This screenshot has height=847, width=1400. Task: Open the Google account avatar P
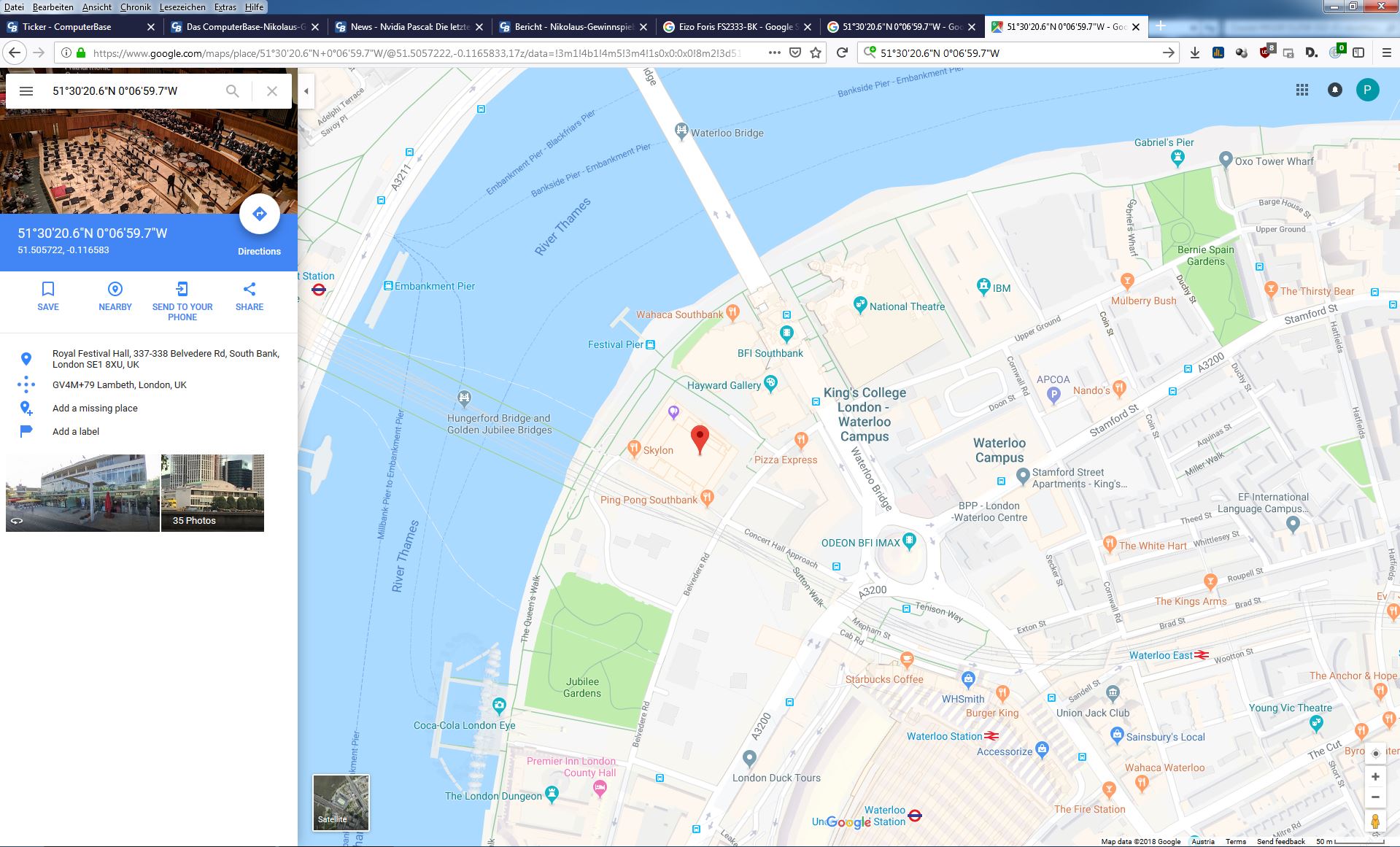(1368, 90)
